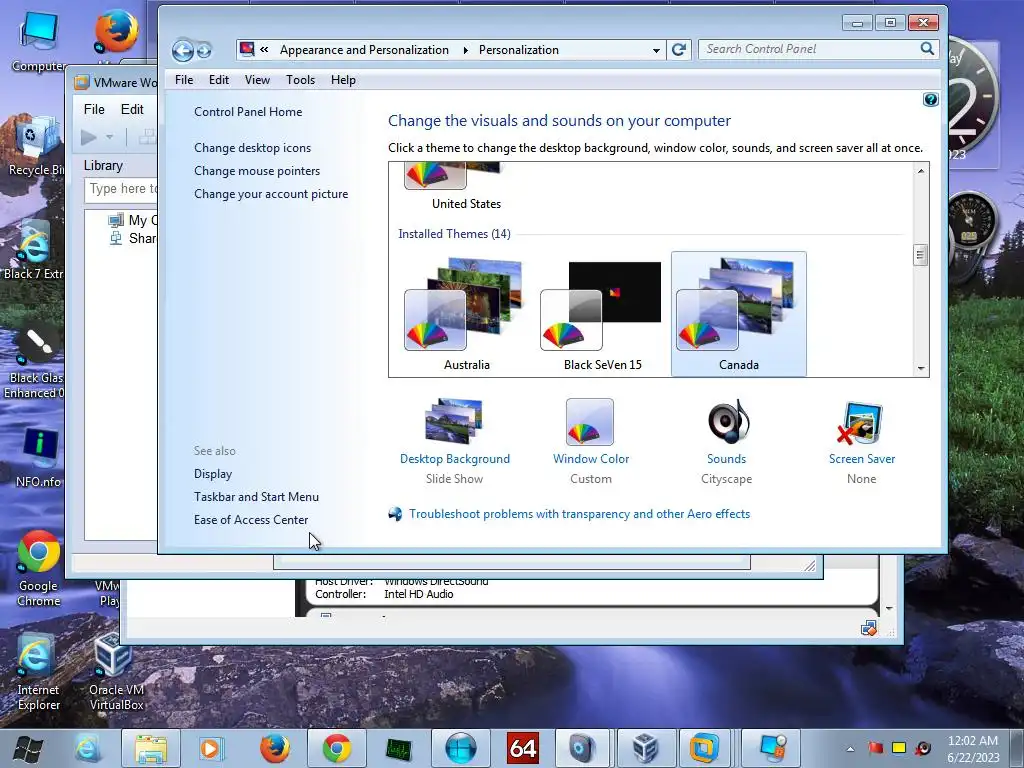The width and height of the screenshot is (1024, 768).
Task: Click the taskbar clock showing 12:02 AM
Action: click(973, 749)
